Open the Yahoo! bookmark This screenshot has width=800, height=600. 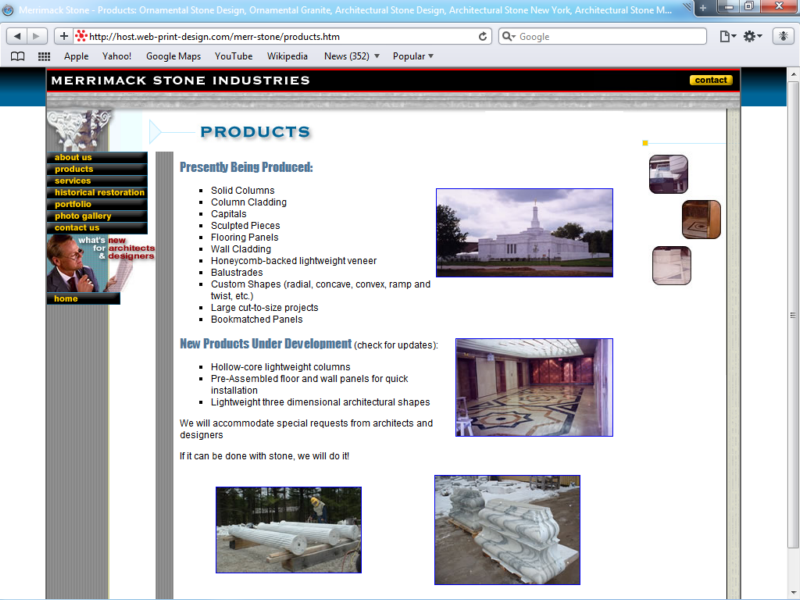[x=117, y=56]
